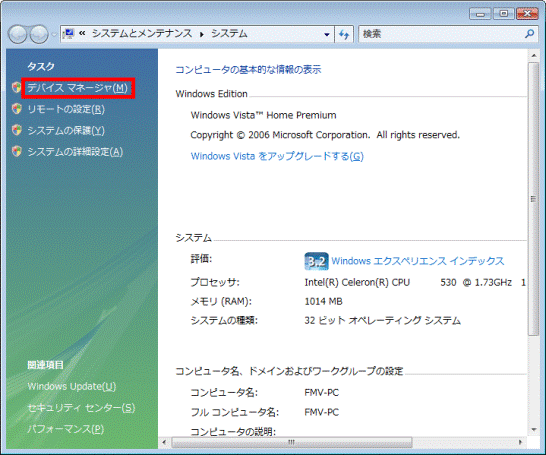Image resolution: width=546 pixels, height=455 pixels.
Task: Click the « chevron in the address bar
Action: tap(82, 33)
